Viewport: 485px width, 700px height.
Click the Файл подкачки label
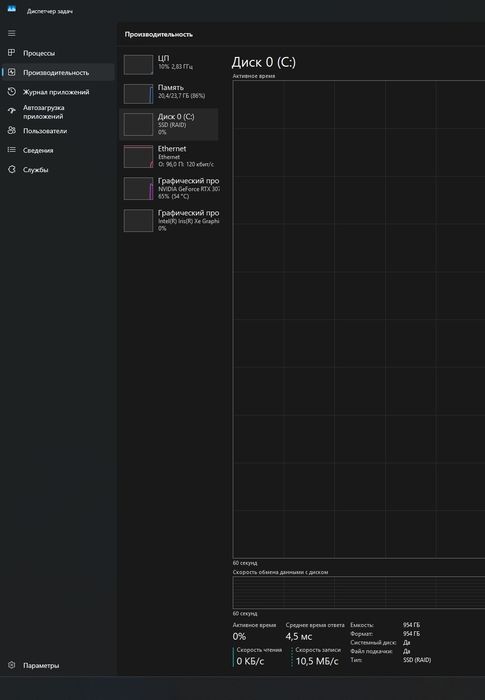point(372,651)
